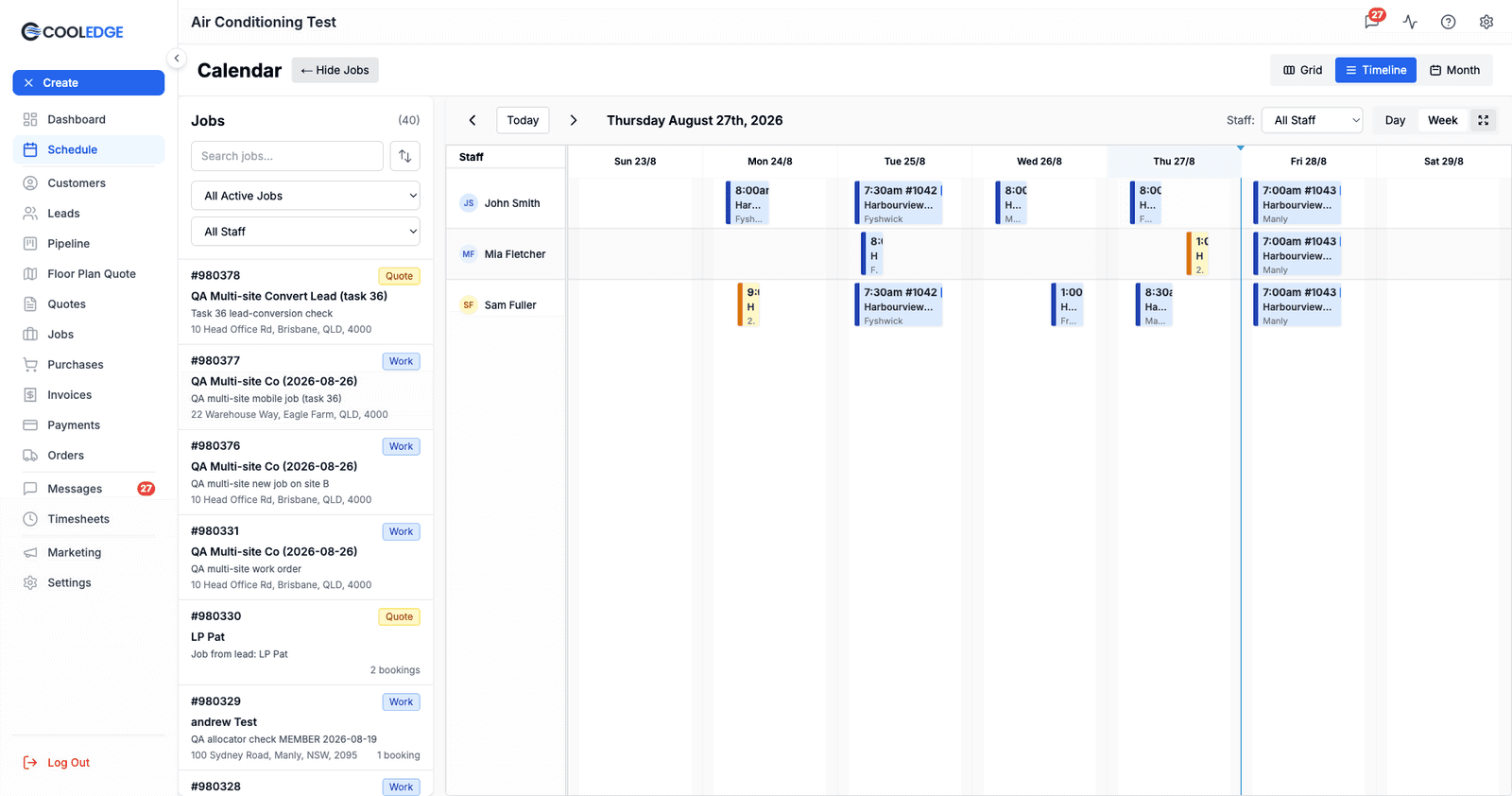Open the All Active Jobs dropdown

tap(305, 196)
